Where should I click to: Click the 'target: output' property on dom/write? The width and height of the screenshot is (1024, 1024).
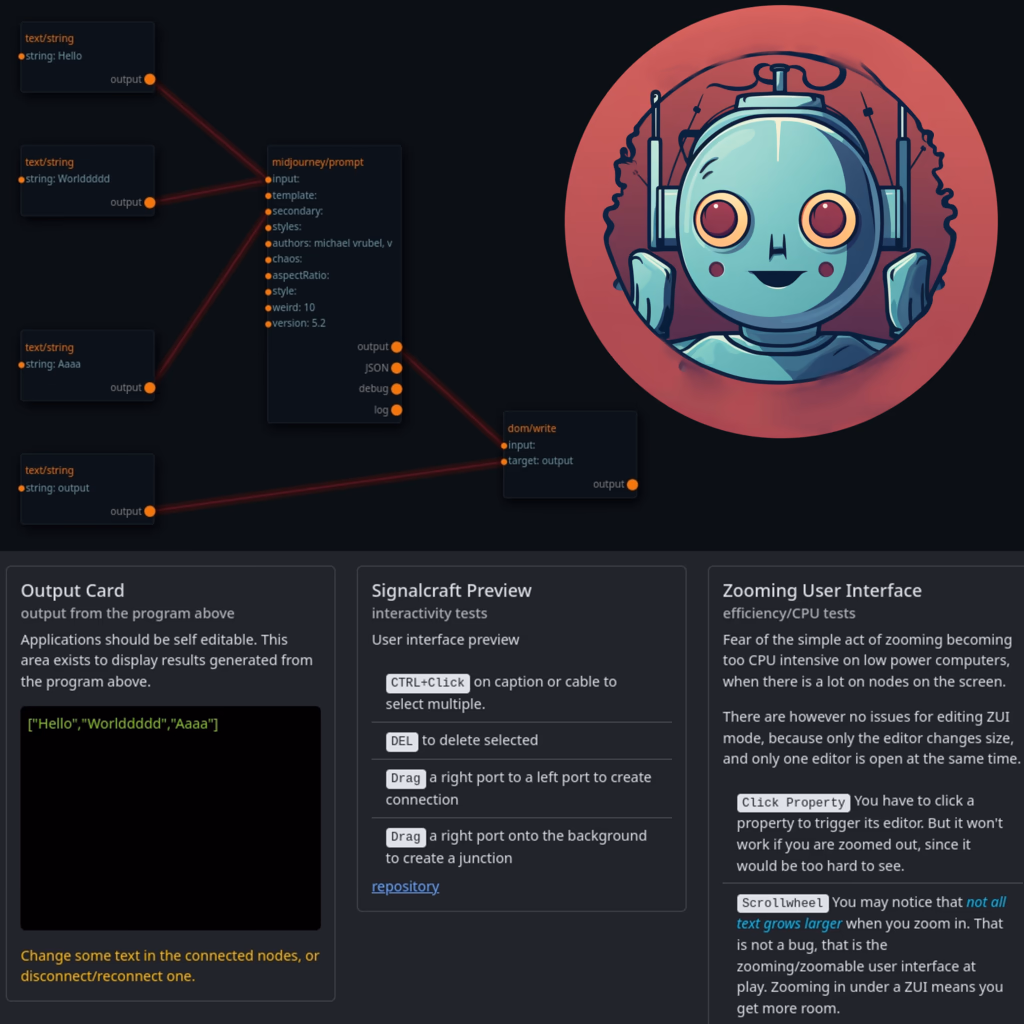click(x=540, y=461)
